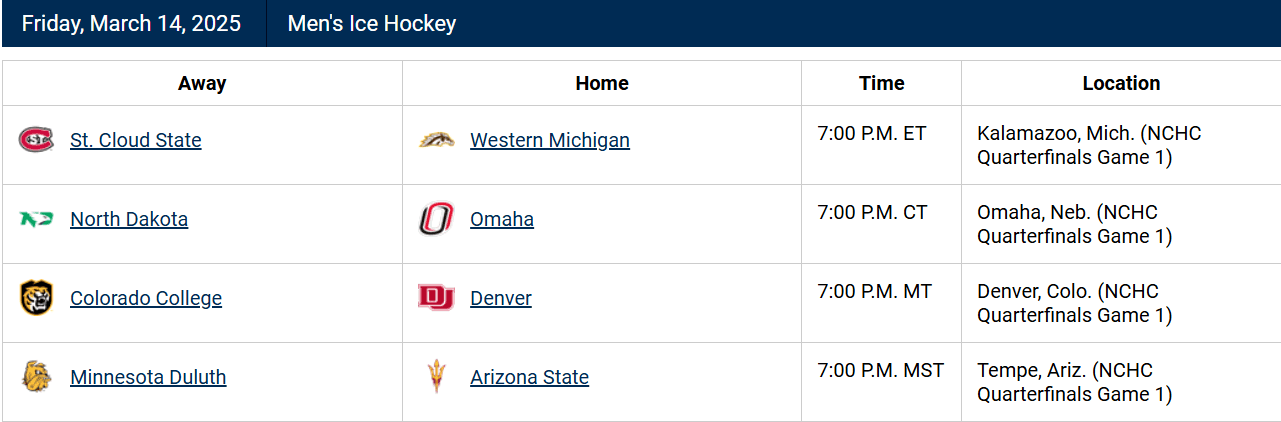Click the Home column header
The height and width of the screenshot is (422, 1281).
tap(602, 83)
